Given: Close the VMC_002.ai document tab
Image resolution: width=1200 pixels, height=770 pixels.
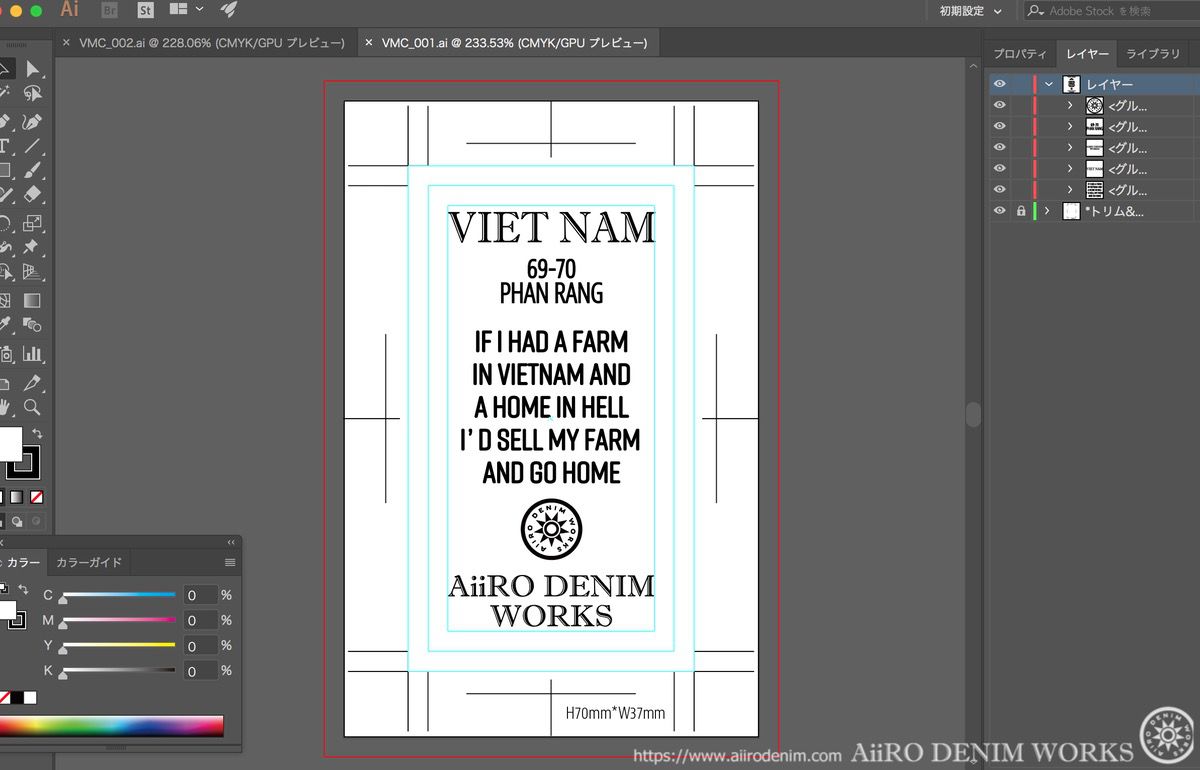Looking at the screenshot, I should [66, 43].
